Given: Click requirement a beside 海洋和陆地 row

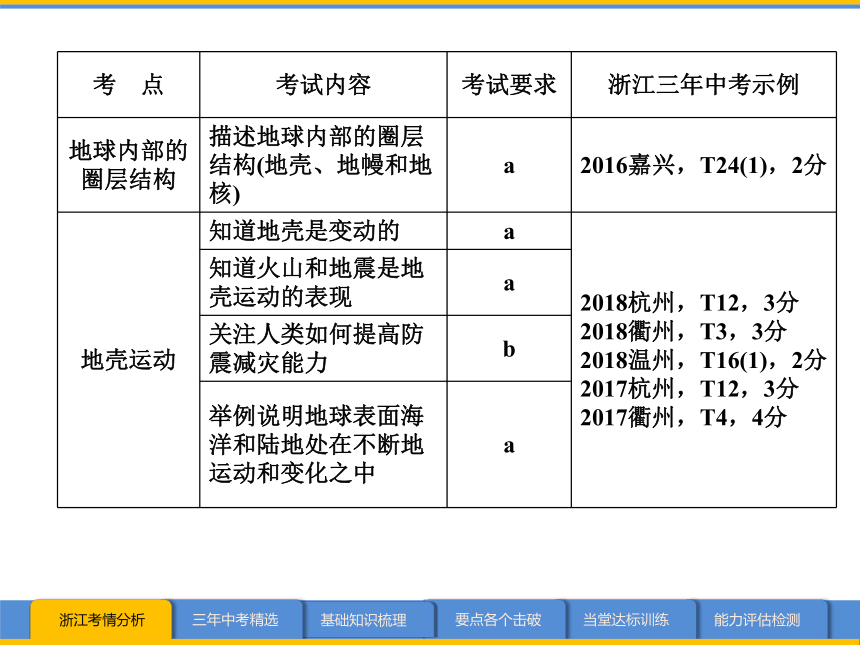Looking at the screenshot, I should click(509, 444).
